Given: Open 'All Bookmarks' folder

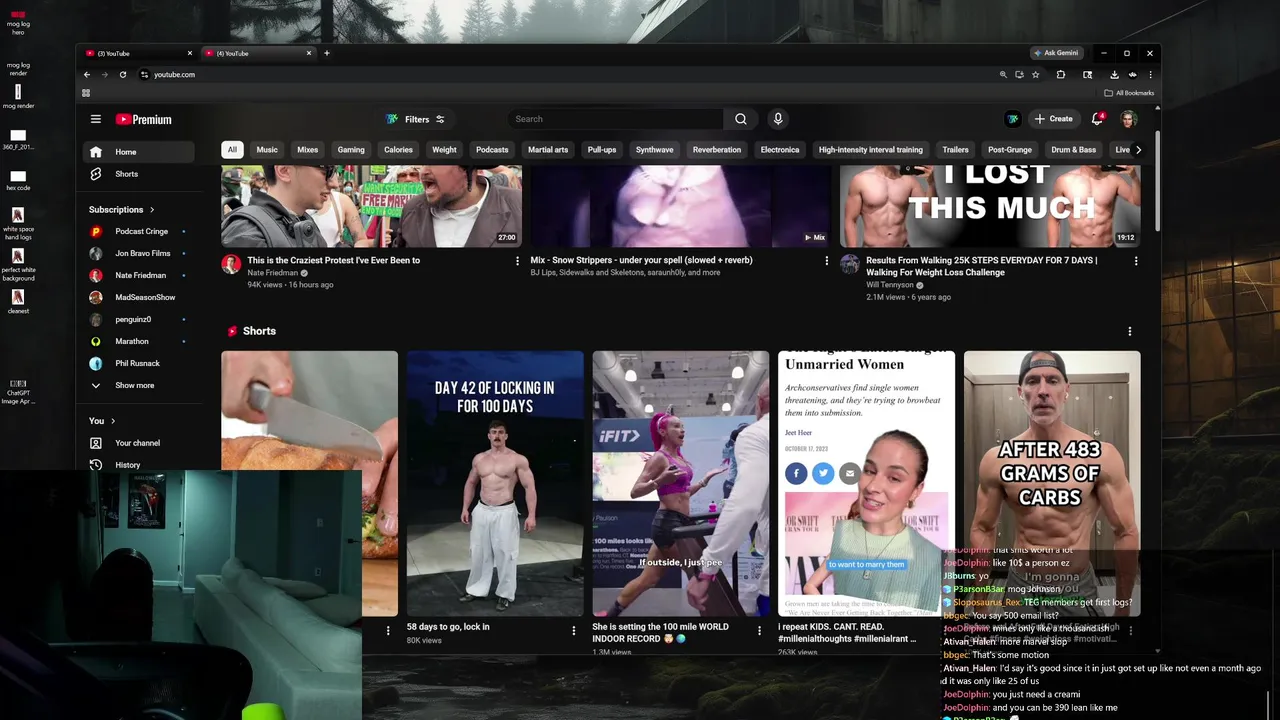Looking at the screenshot, I should (1129, 93).
